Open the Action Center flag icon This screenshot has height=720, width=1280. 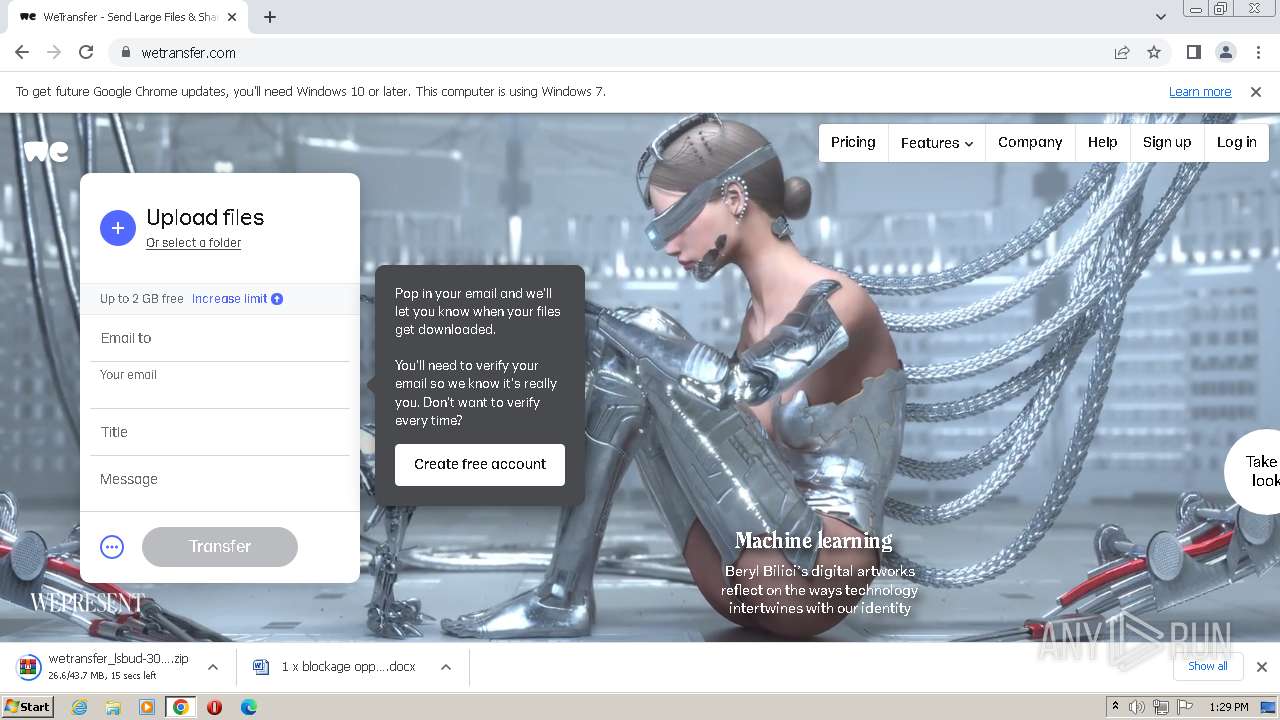click(1185, 707)
